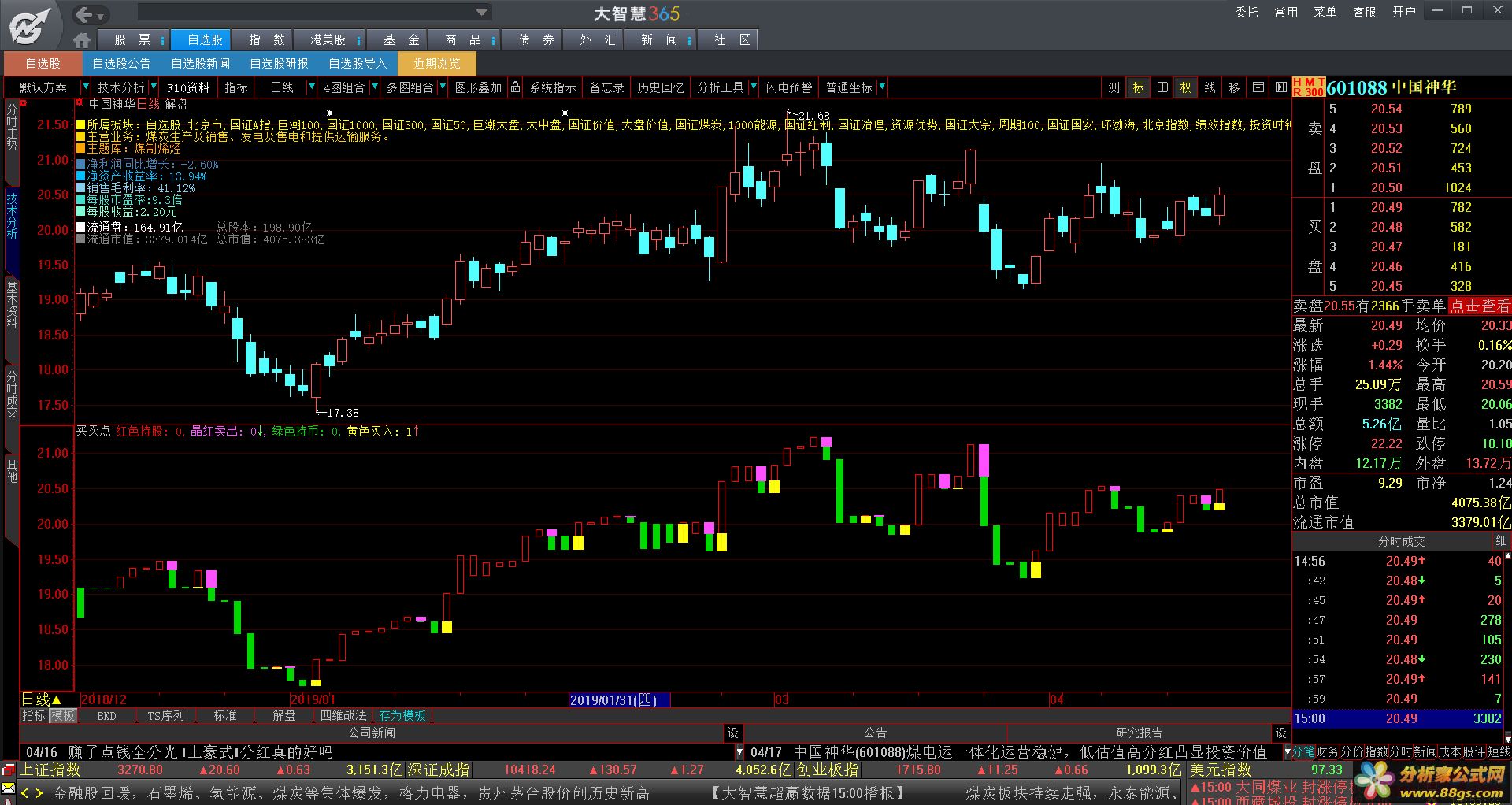Select the 2019/01/31 date marker
1512x805 pixels.
point(619,699)
